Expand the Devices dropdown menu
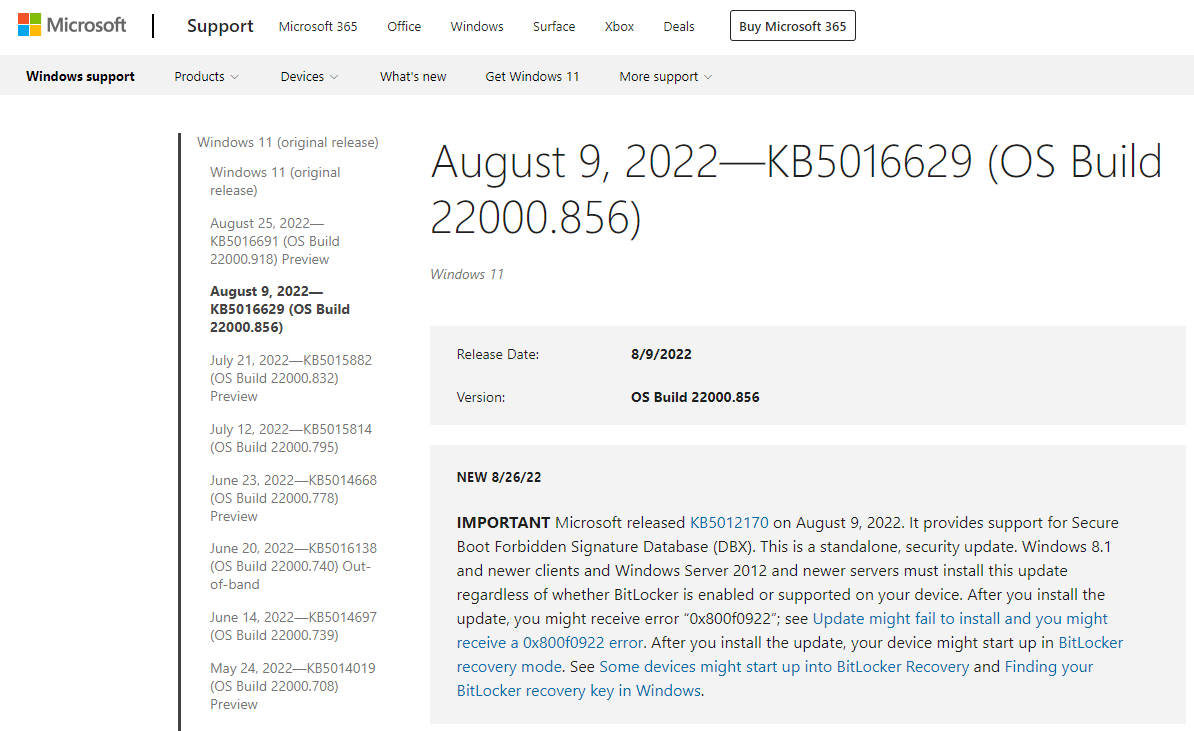 [309, 77]
